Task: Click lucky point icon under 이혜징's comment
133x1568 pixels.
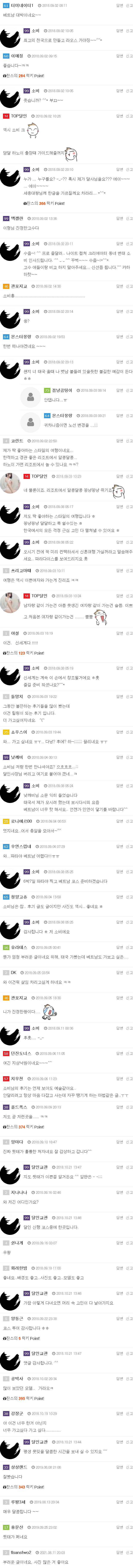Action: point(5,76)
